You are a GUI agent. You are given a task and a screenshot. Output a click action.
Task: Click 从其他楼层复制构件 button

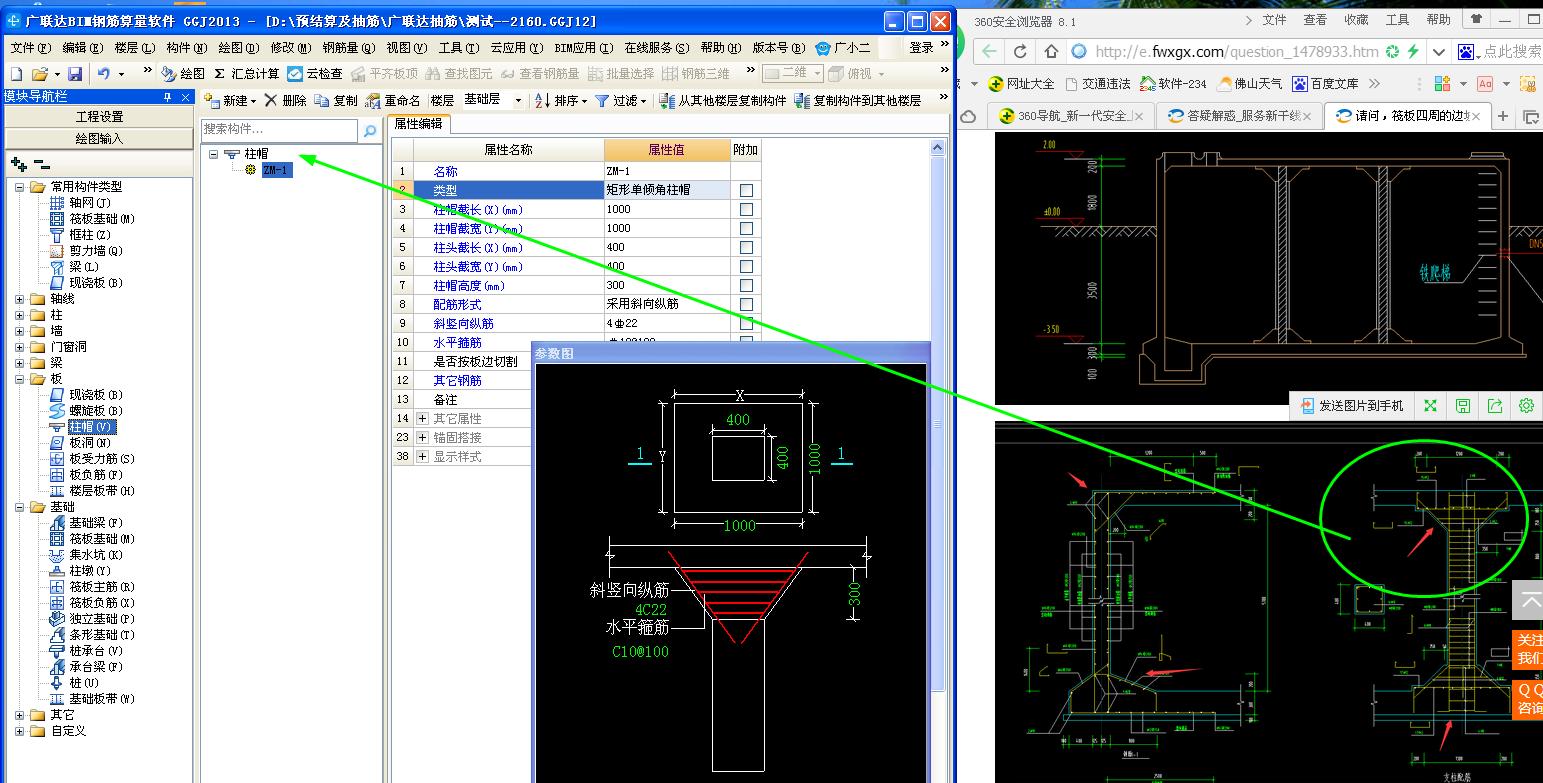click(724, 101)
